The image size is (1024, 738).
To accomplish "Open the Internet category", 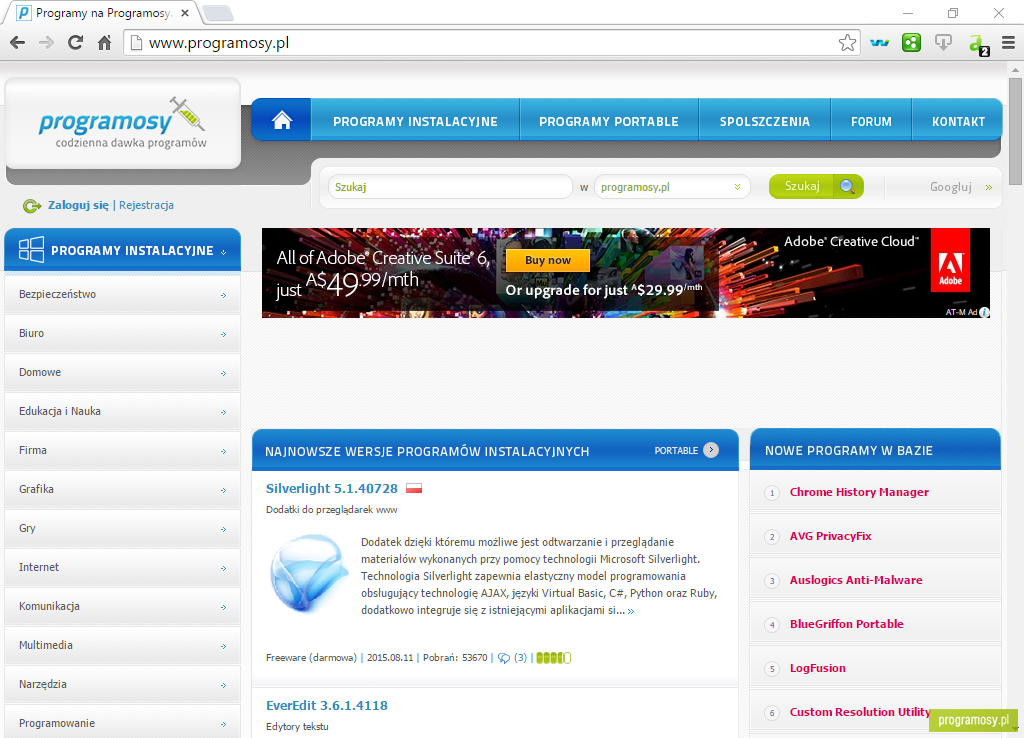I will coord(122,568).
